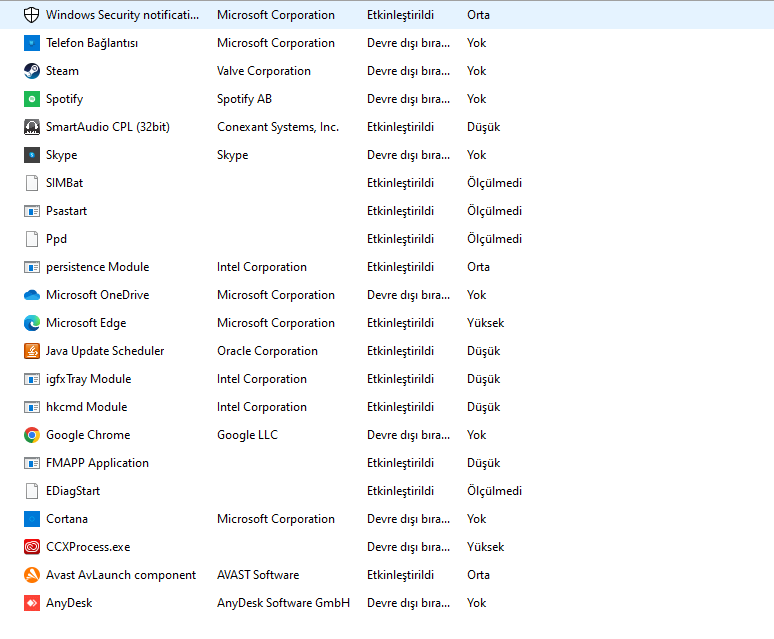Select Java Update Scheduler entry name
The height and width of the screenshot is (639, 774).
pos(105,351)
